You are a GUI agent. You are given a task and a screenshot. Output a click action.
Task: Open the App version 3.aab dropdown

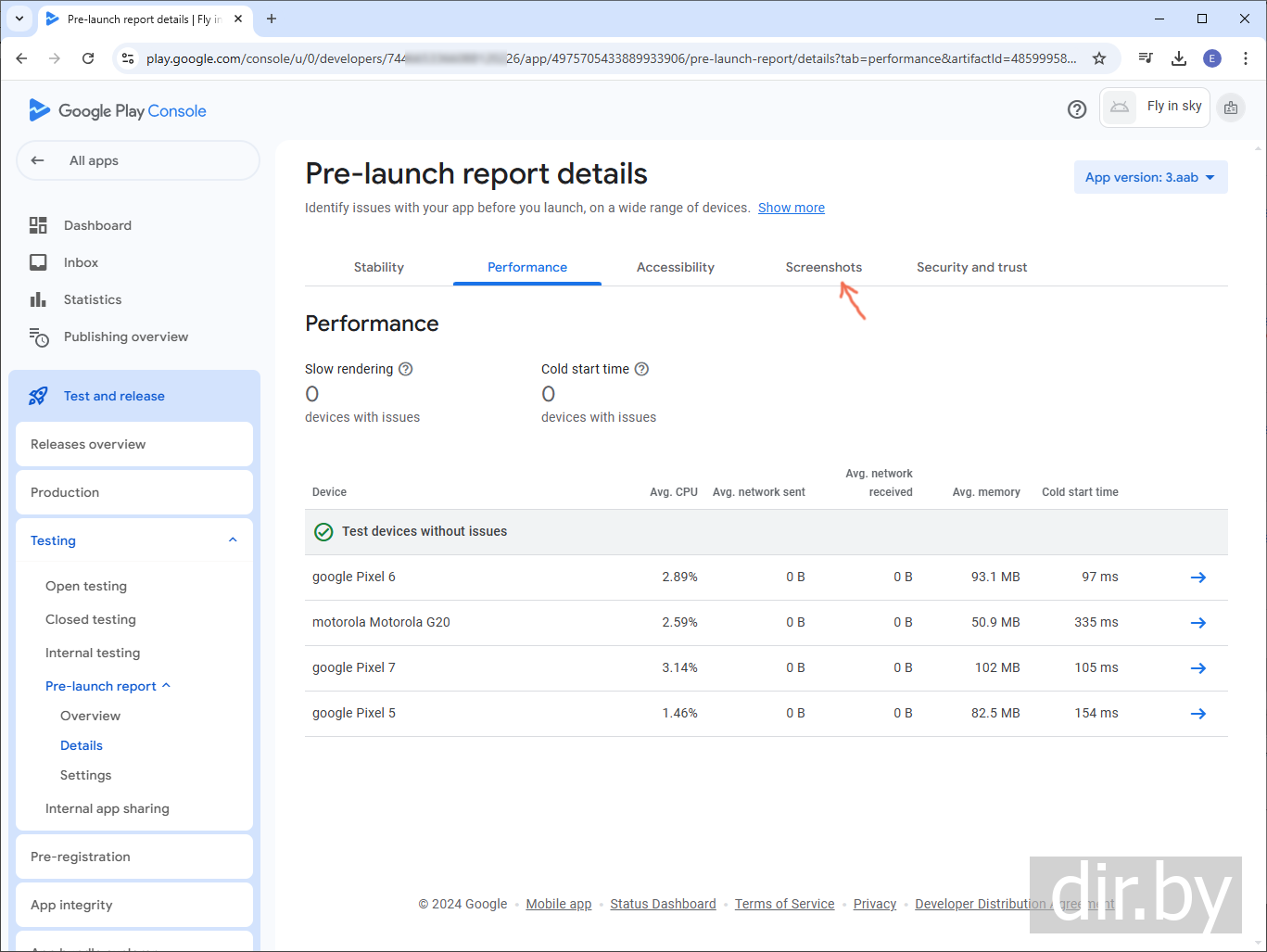(1150, 177)
